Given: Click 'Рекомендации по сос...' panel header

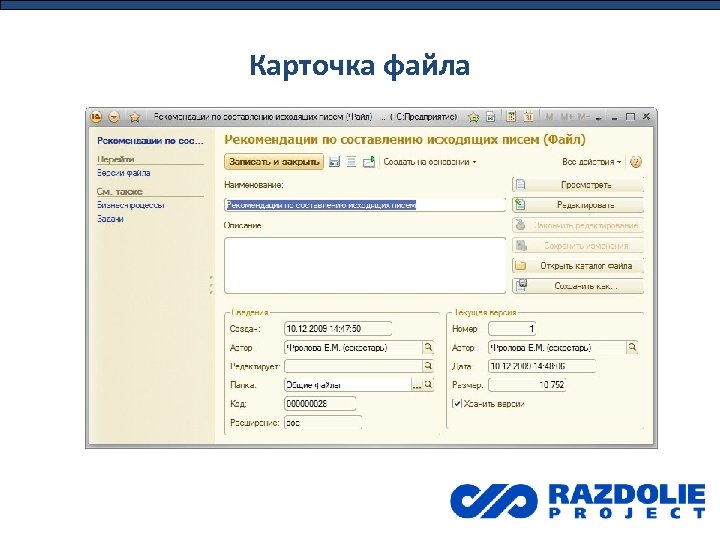Looking at the screenshot, I should coord(150,141).
